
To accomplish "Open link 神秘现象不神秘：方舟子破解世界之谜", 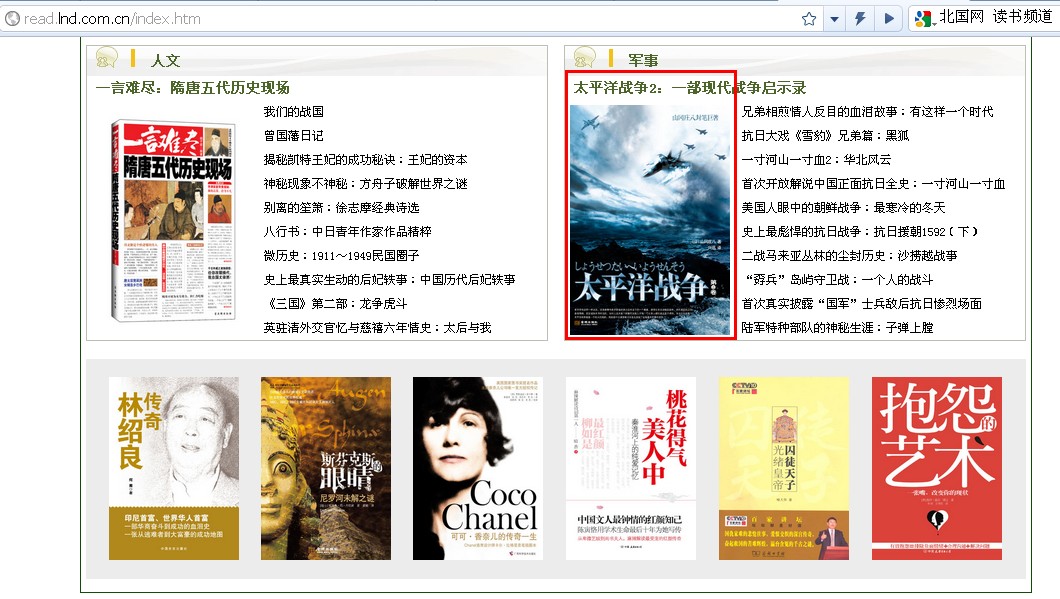I will coord(365,184).
